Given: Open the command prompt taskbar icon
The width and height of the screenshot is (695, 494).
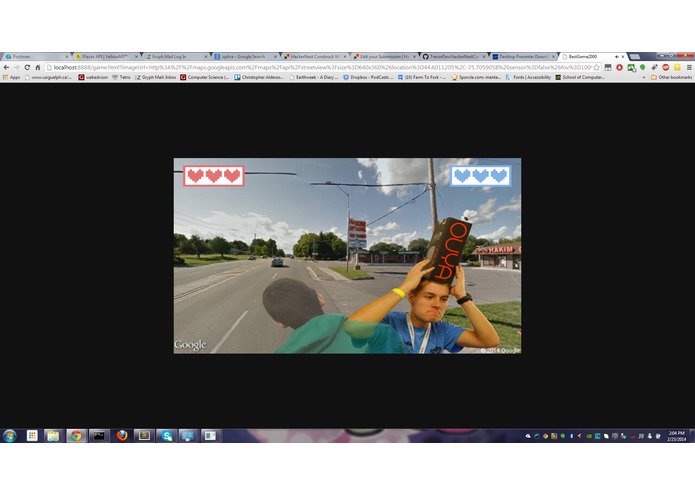Looking at the screenshot, I should point(99,436).
